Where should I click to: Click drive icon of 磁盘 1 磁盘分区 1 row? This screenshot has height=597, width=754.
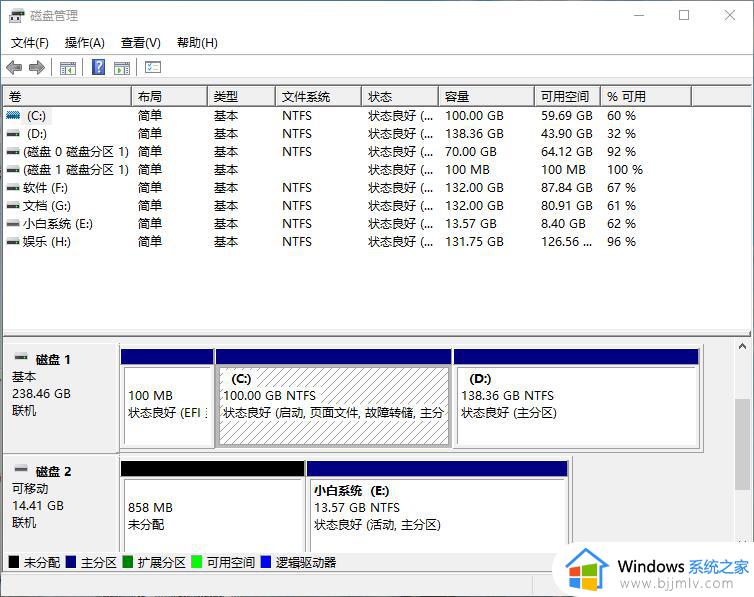13,170
